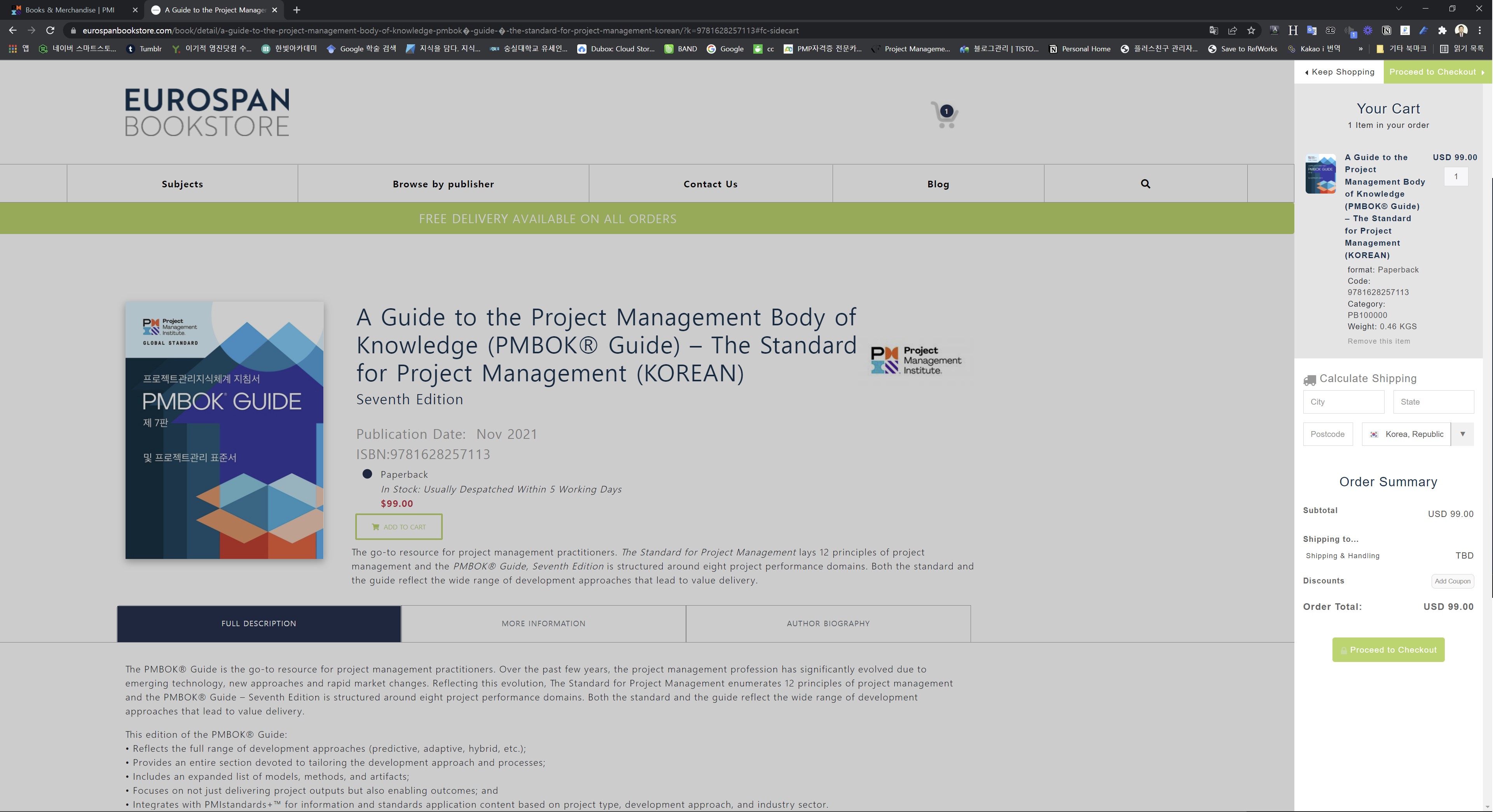The width and height of the screenshot is (1493, 812).
Task: Open the Google Translate icon in address bar
Action: coord(1214,31)
